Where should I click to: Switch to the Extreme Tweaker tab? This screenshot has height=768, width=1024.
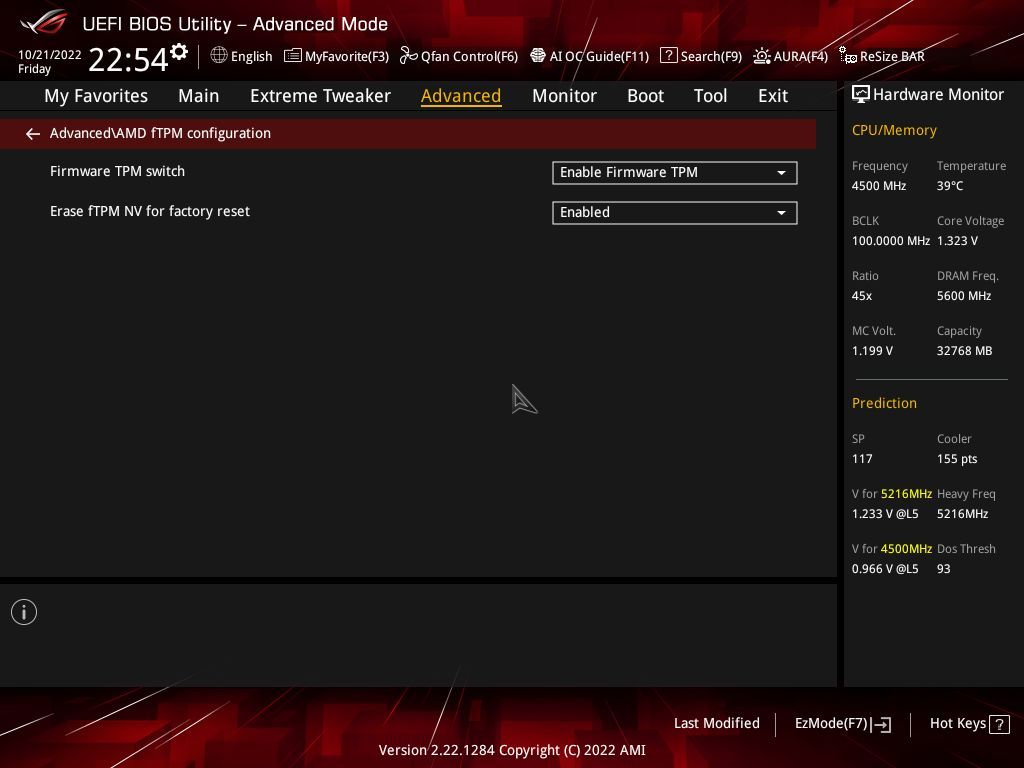pos(320,96)
